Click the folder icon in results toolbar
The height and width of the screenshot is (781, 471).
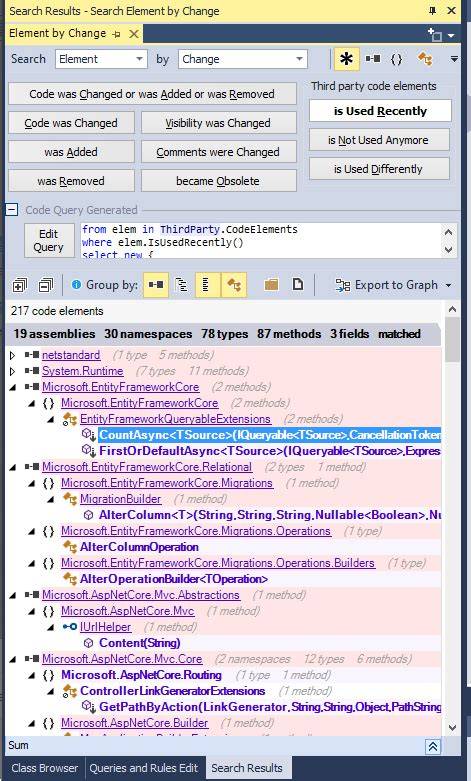pyautogui.click(x=271, y=285)
